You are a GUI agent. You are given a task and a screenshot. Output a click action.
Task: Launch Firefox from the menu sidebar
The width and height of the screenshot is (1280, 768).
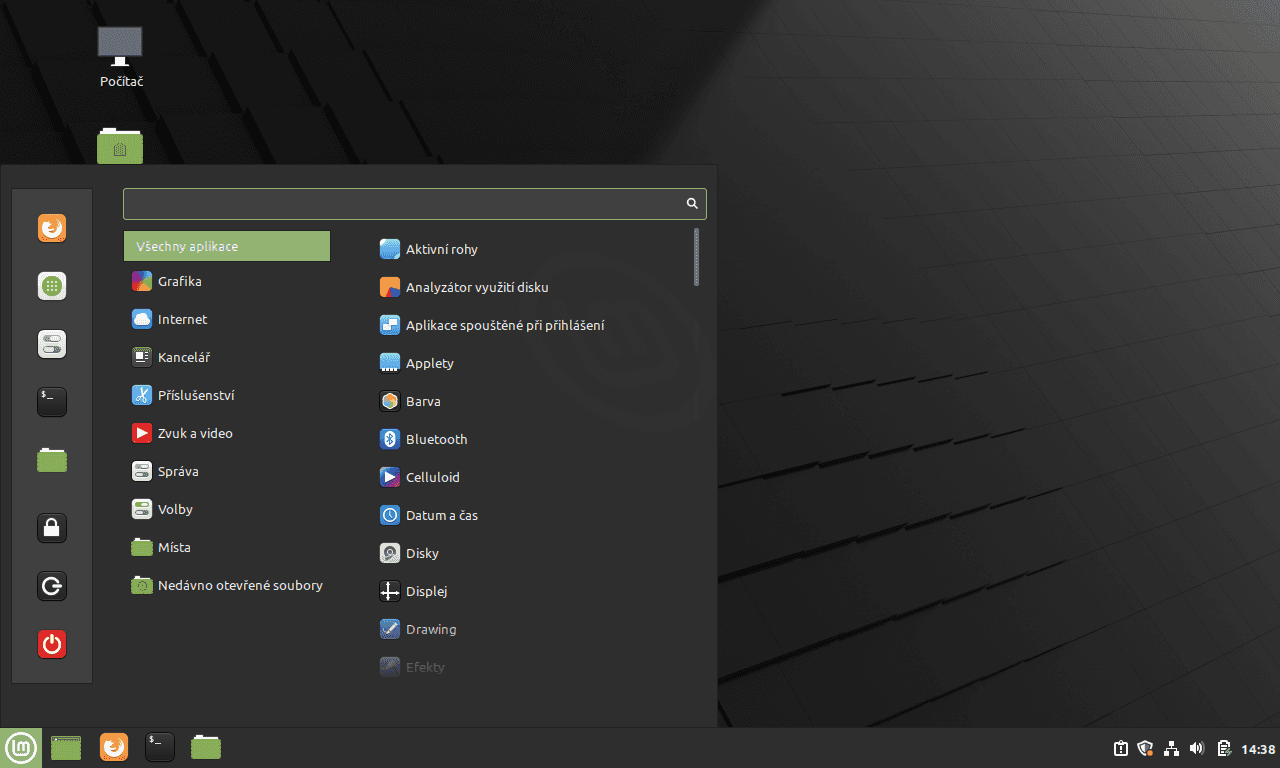tap(51, 227)
